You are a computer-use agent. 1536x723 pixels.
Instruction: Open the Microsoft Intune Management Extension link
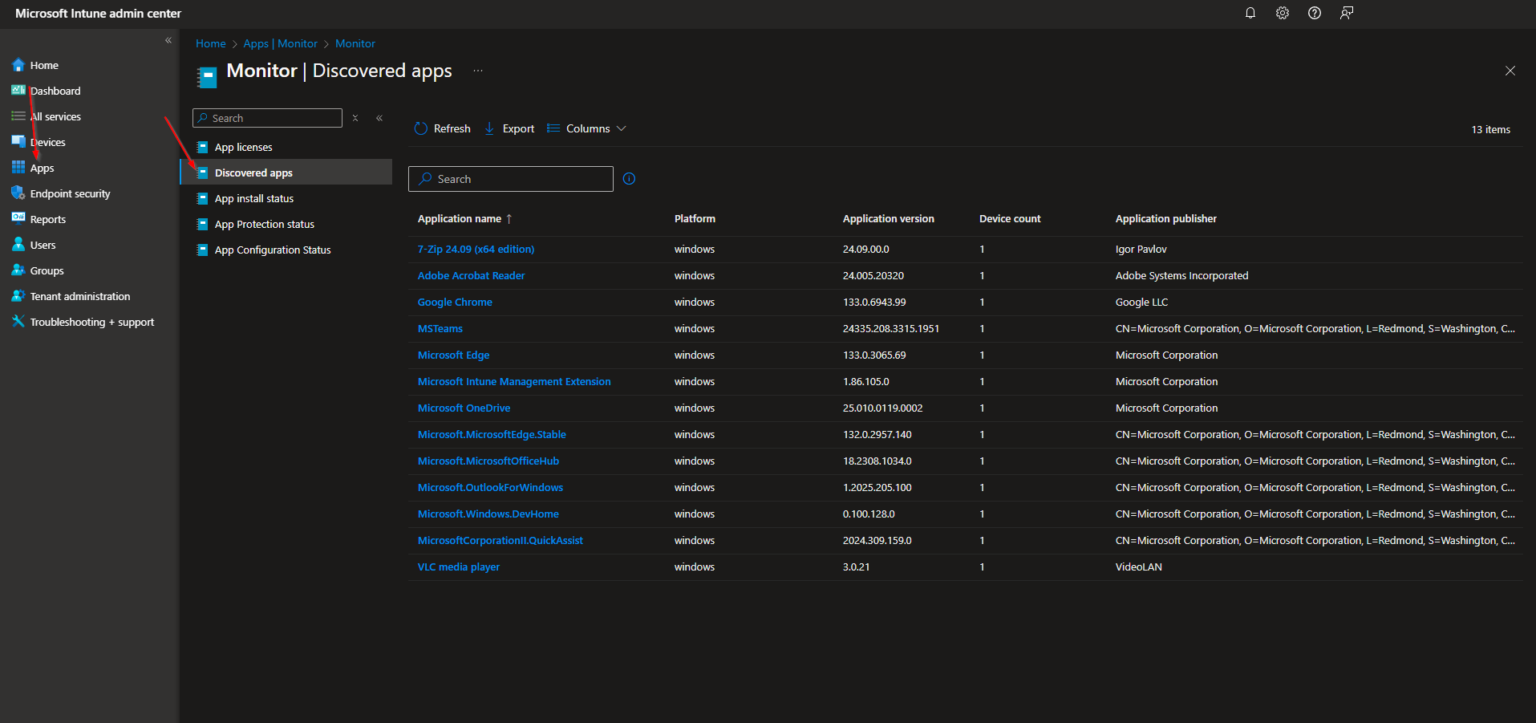[514, 382]
